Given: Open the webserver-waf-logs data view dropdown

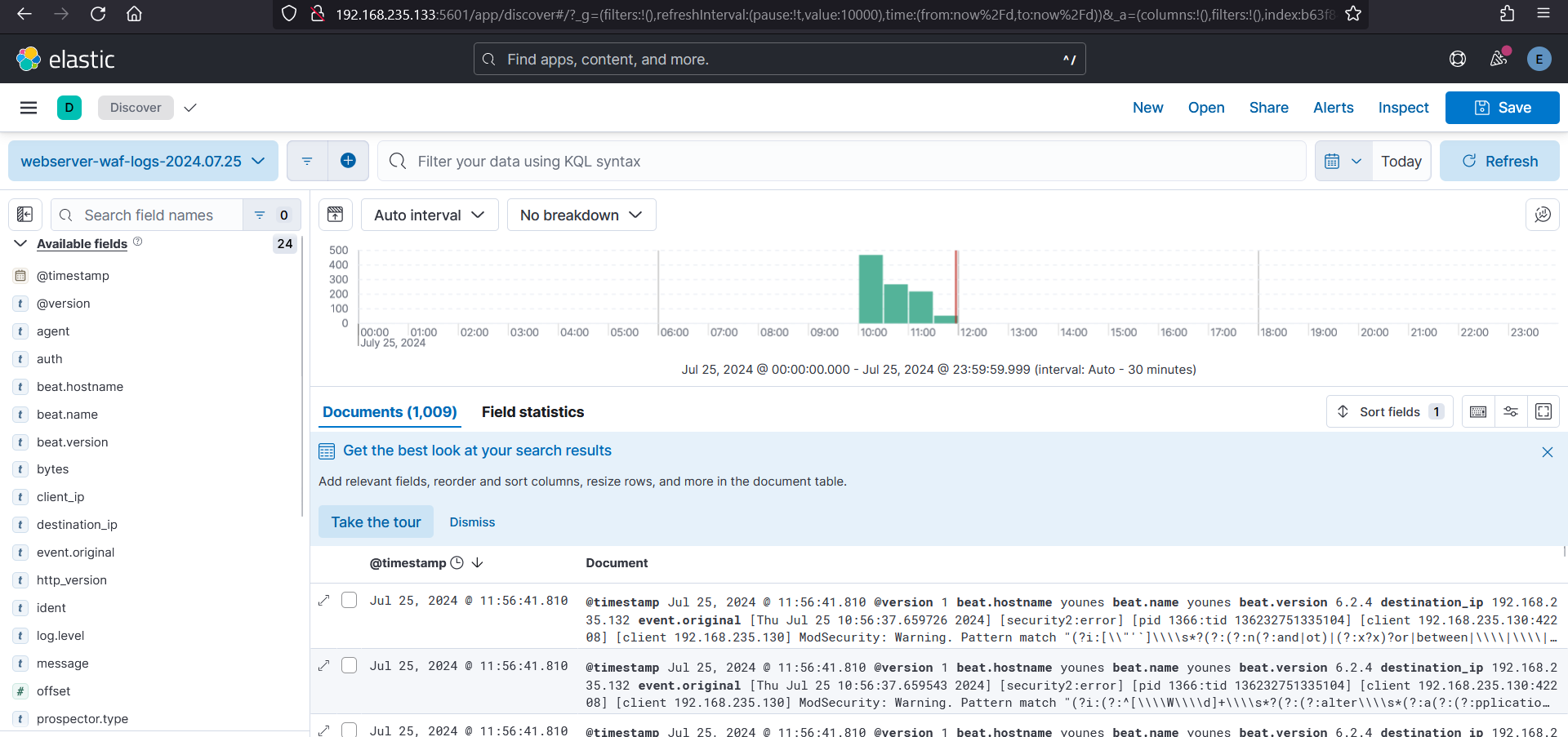Looking at the screenshot, I should pos(143,161).
